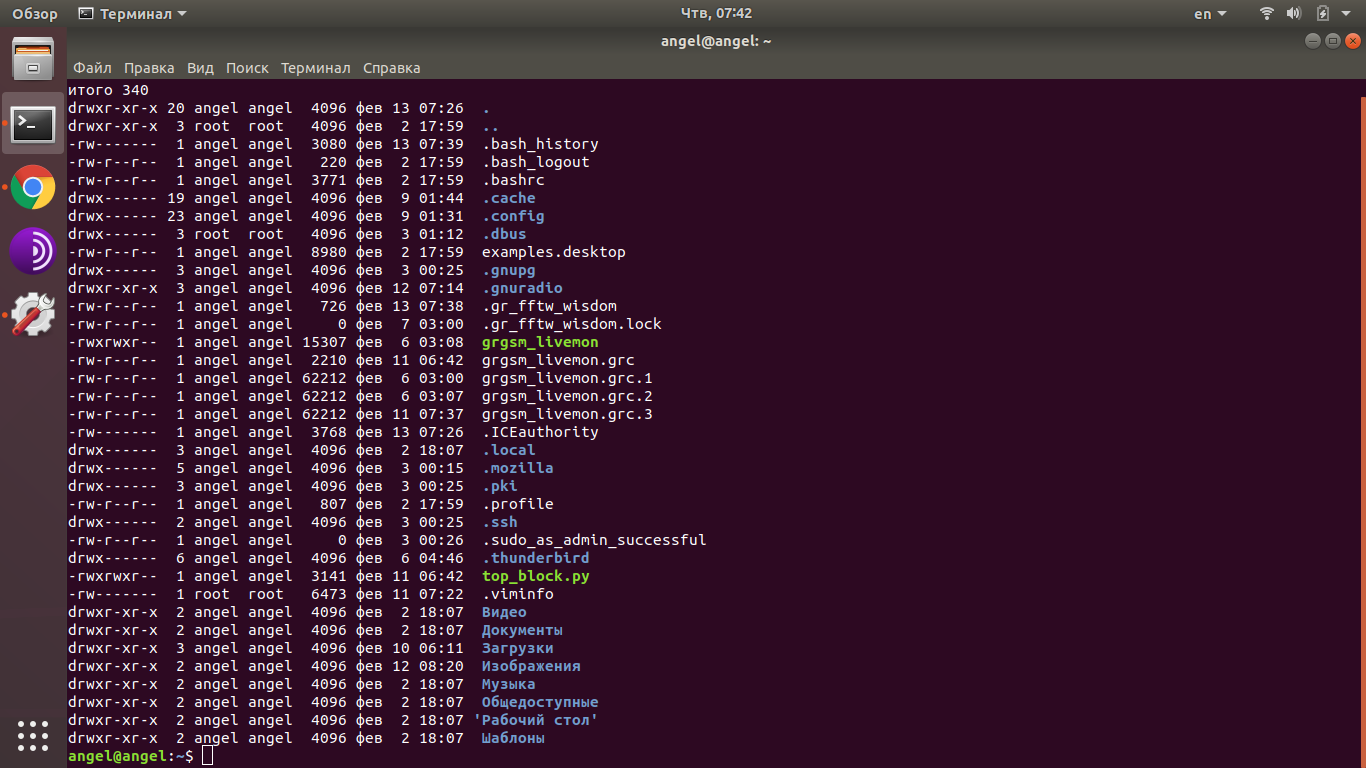Click the Wi-Fi icon in the top bar
The image size is (1366, 768).
(x=1266, y=13)
